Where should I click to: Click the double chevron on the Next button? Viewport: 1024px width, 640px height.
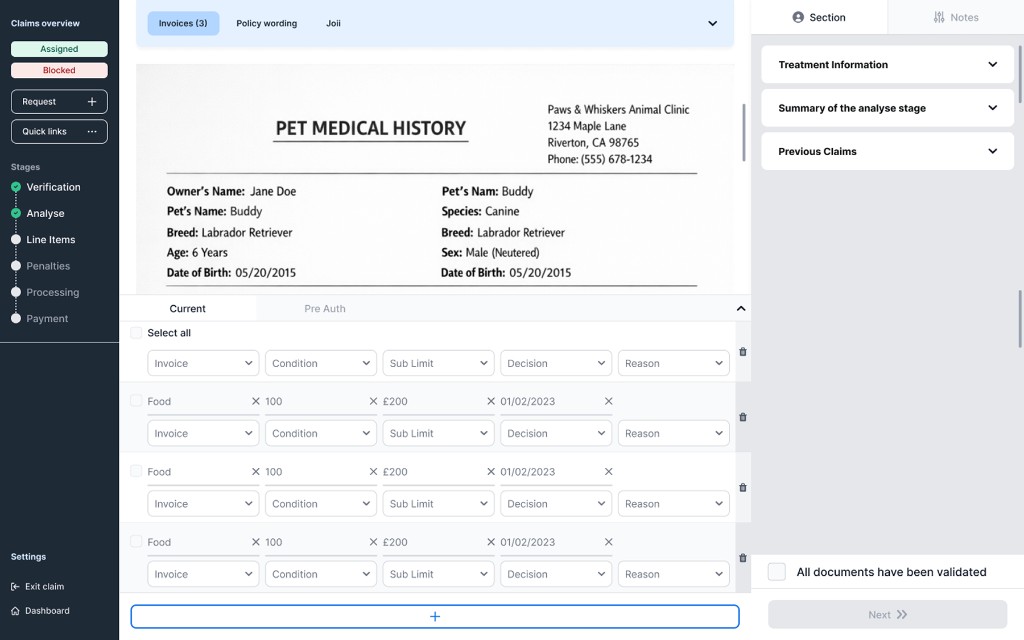[x=902, y=615]
